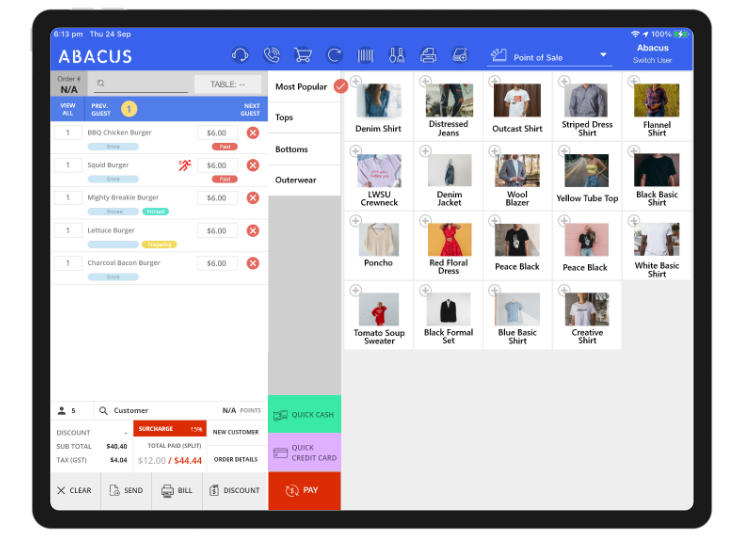The width and height of the screenshot is (745, 538).
Task: Select the Tops category
Action: click(x=304, y=117)
